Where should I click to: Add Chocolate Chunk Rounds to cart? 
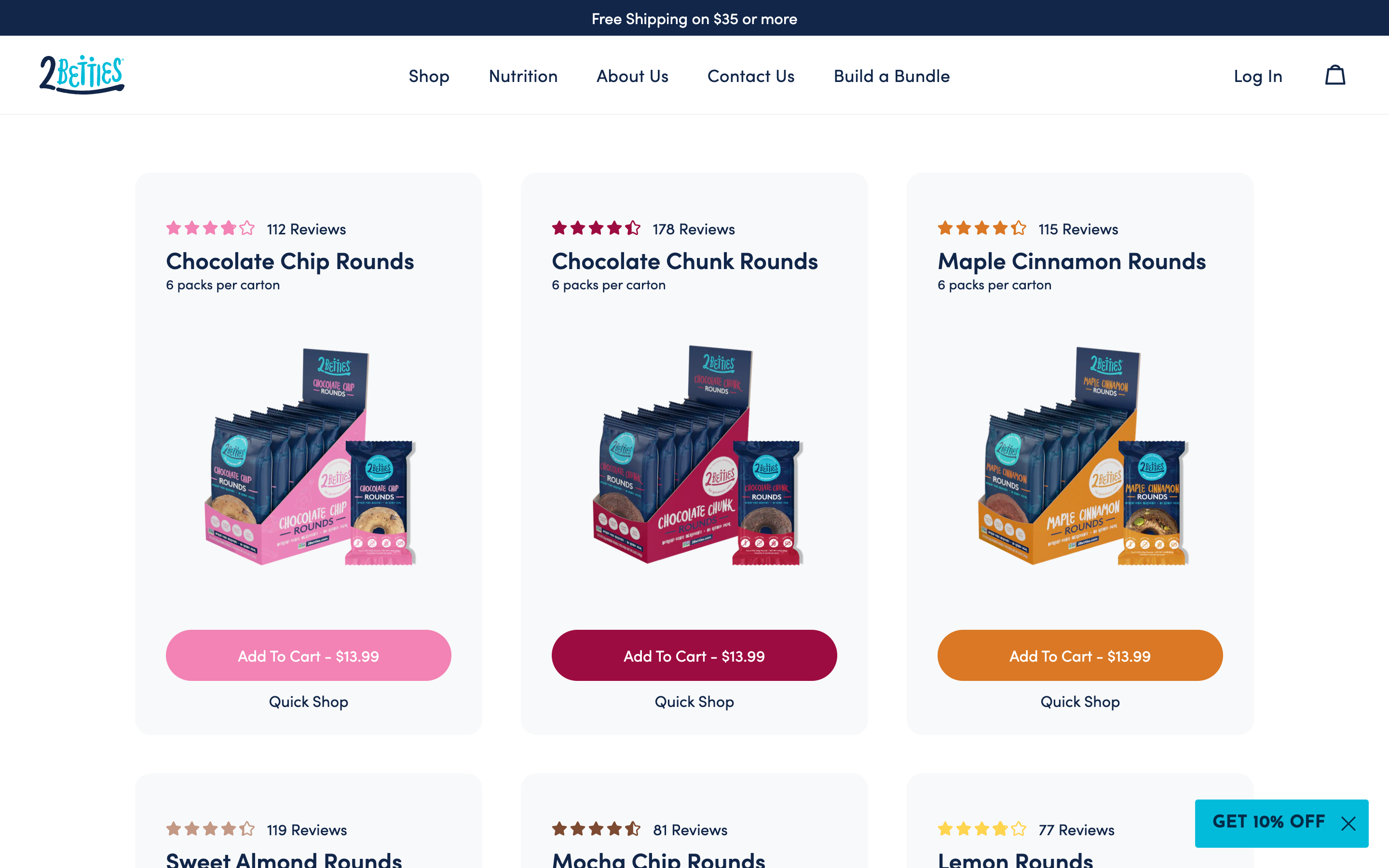pos(694,656)
